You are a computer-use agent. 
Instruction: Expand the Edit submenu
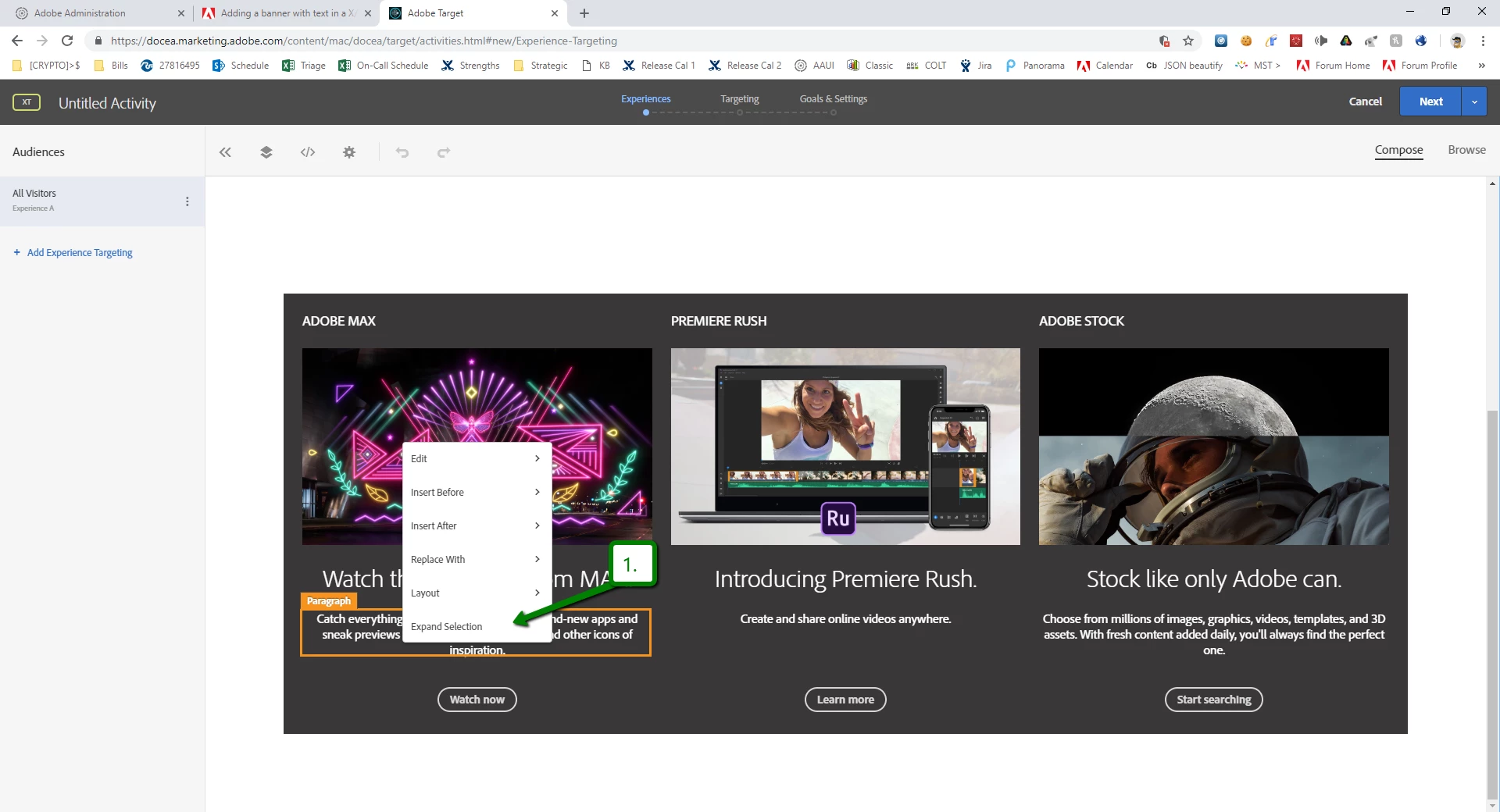point(477,459)
